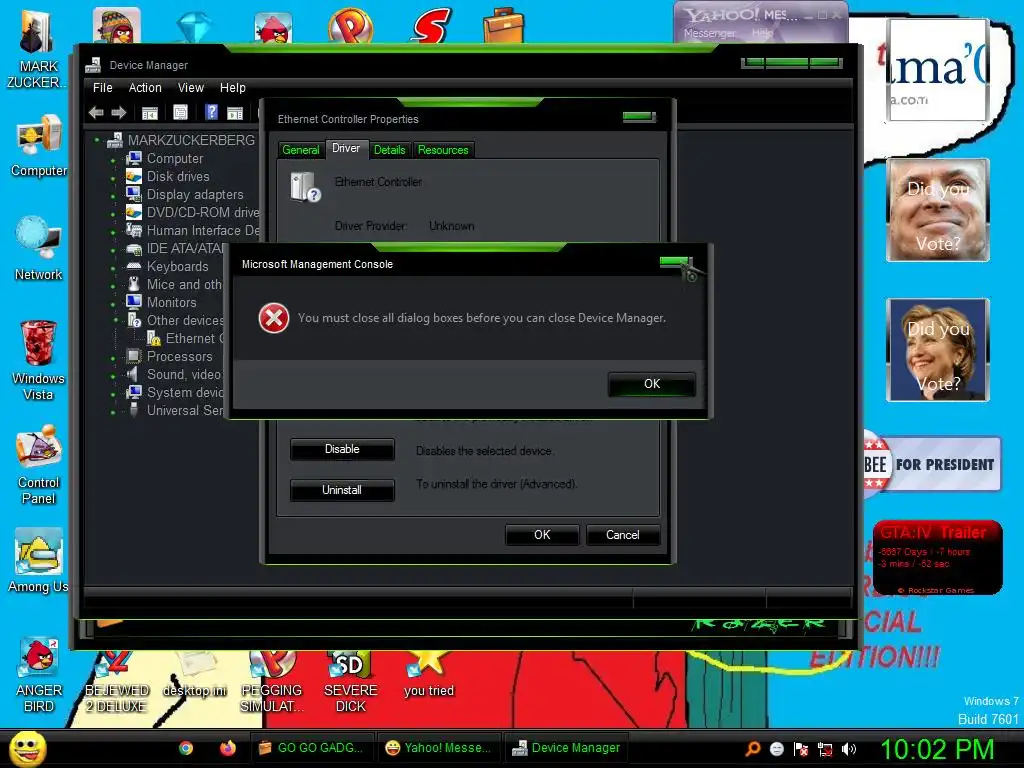Viewport: 1024px width, 768px height.
Task: Click the 10:02 PM taskbar clock
Action: (937, 749)
